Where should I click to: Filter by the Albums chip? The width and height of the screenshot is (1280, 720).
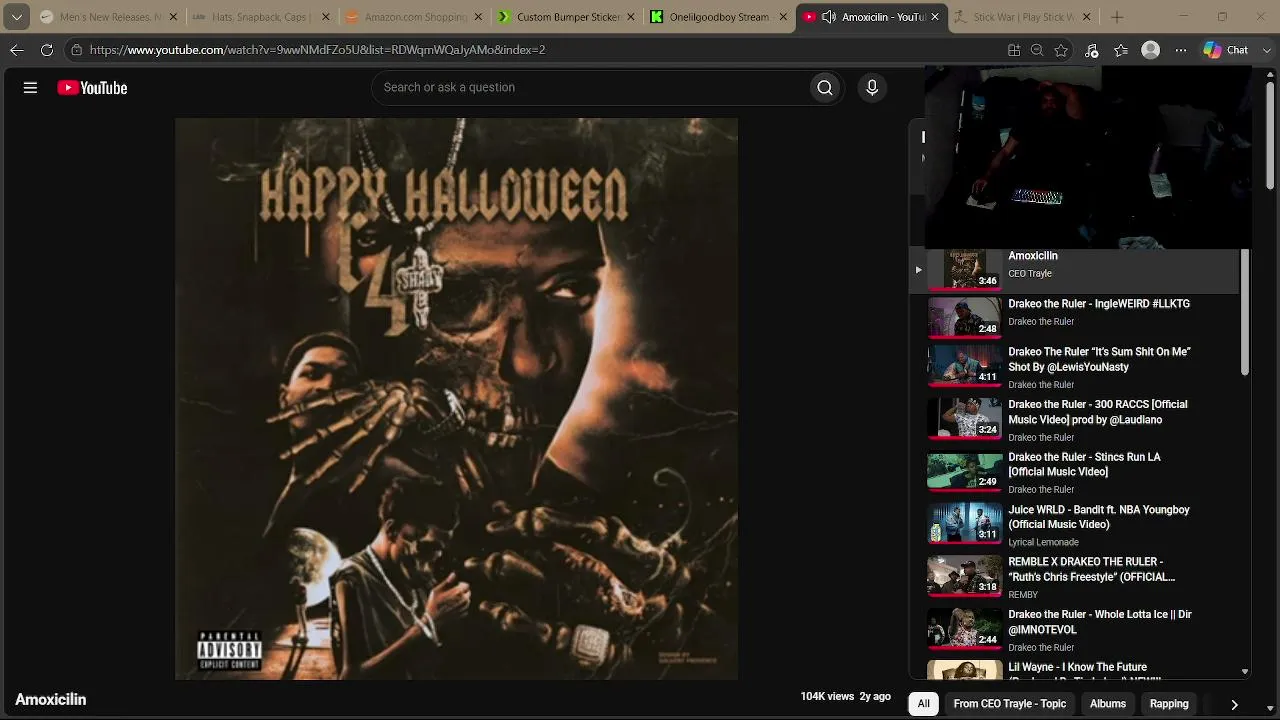[x=1108, y=704]
